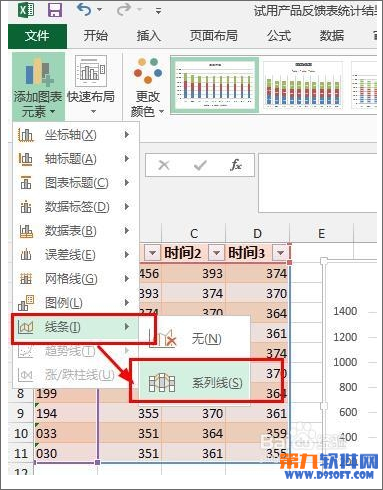Image resolution: width=383 pixels, height=490 pixels.
Task: Click the 数据表 menu icon
Action: point(26,231)
